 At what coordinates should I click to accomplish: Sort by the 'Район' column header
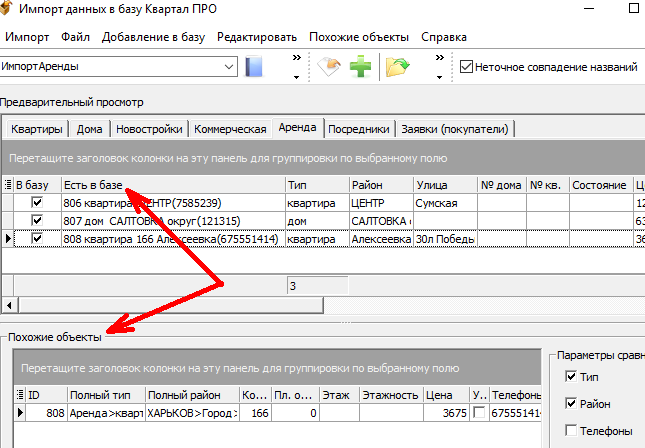point(379,185)
